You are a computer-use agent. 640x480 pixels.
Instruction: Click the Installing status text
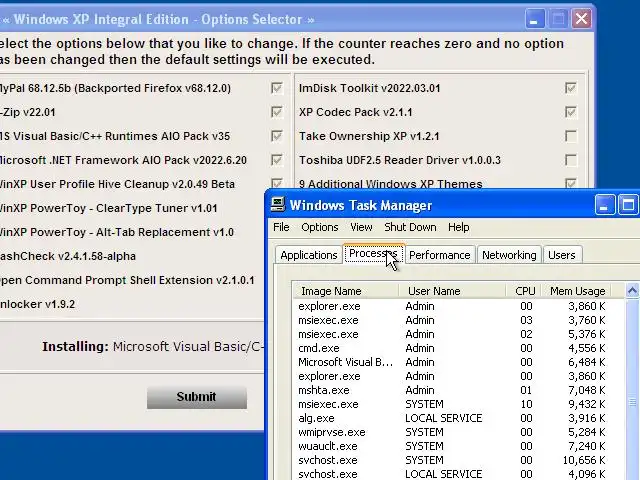153,347
